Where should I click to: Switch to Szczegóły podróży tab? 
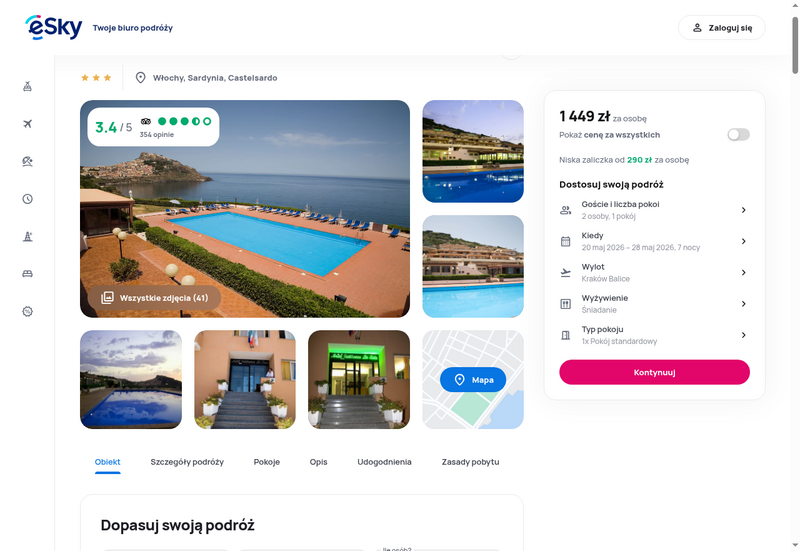click(187, 462)
